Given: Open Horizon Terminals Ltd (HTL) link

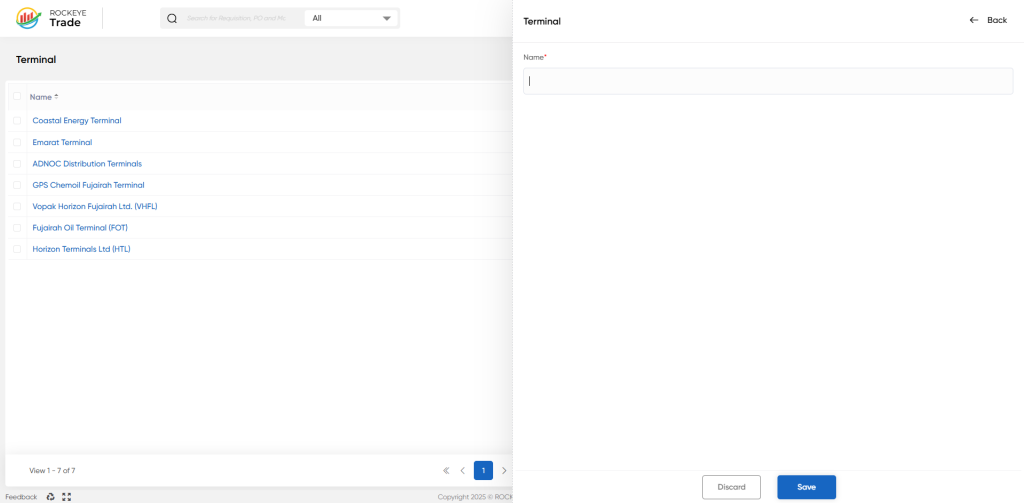Looking at the screenshot, I should click(x=82, y=250).
